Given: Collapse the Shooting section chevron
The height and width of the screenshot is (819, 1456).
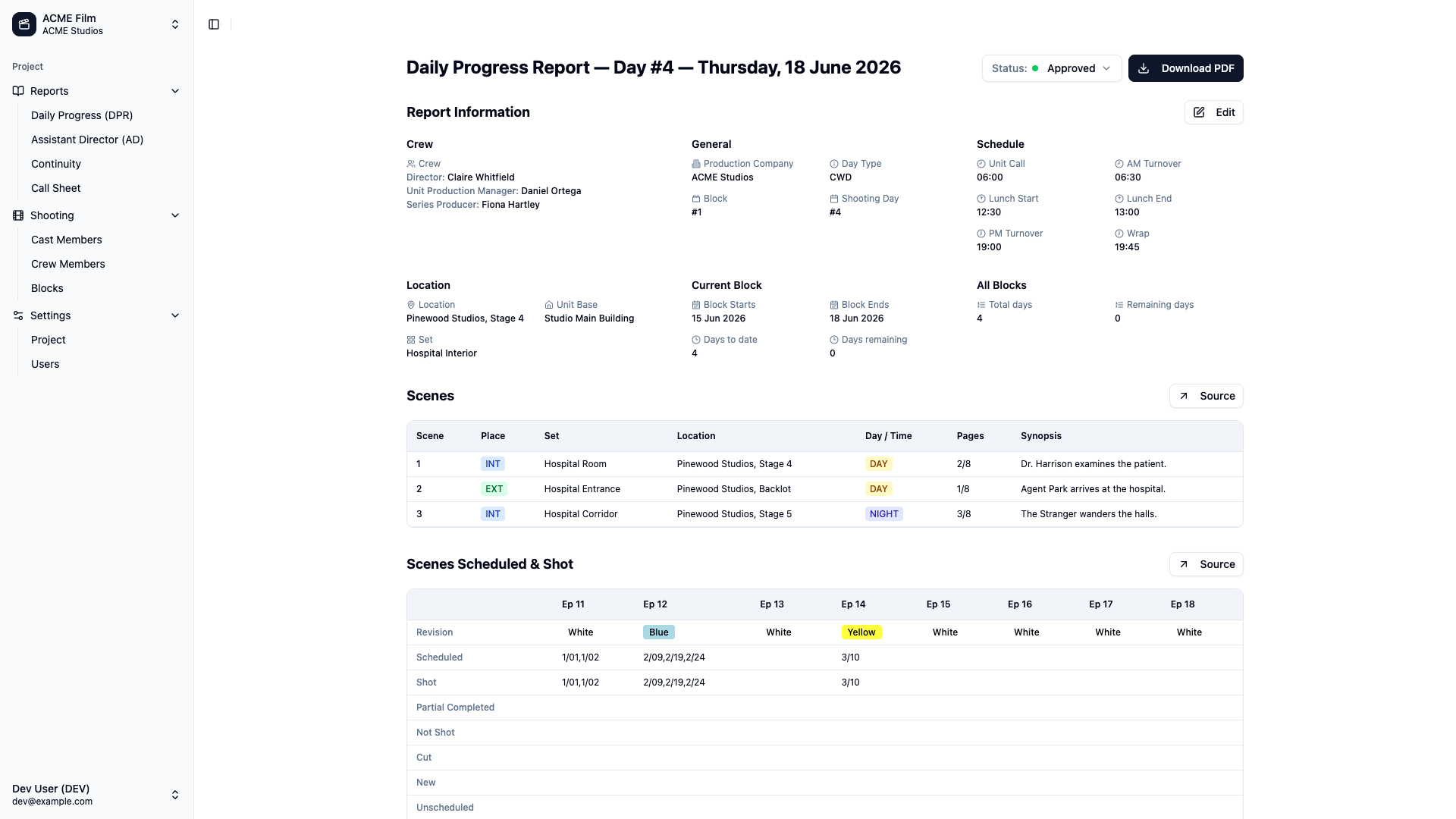Looking at the screenshot, I should pyautogui.click(x=175, y=215).
